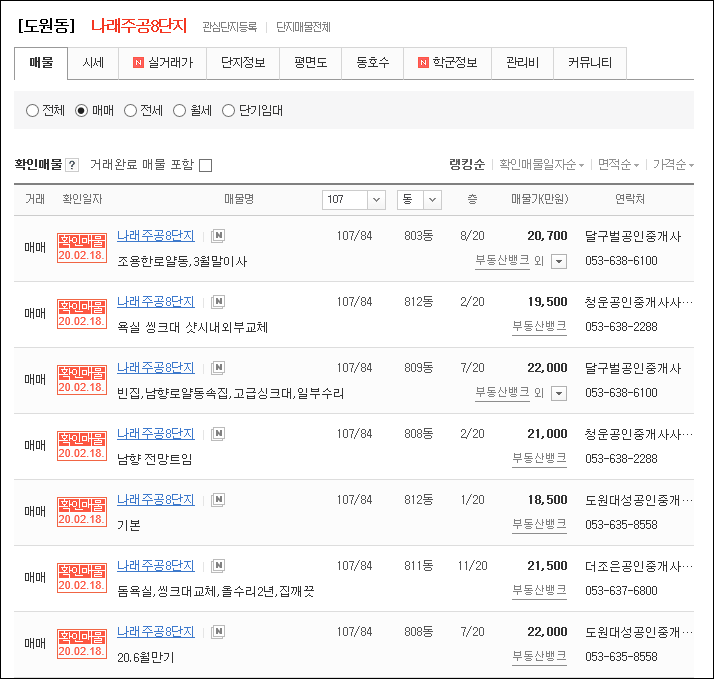Open N icon for the 812동 1/20 listing
The width and height of the screenshot is (714, 679).
(x=218, y=500)
